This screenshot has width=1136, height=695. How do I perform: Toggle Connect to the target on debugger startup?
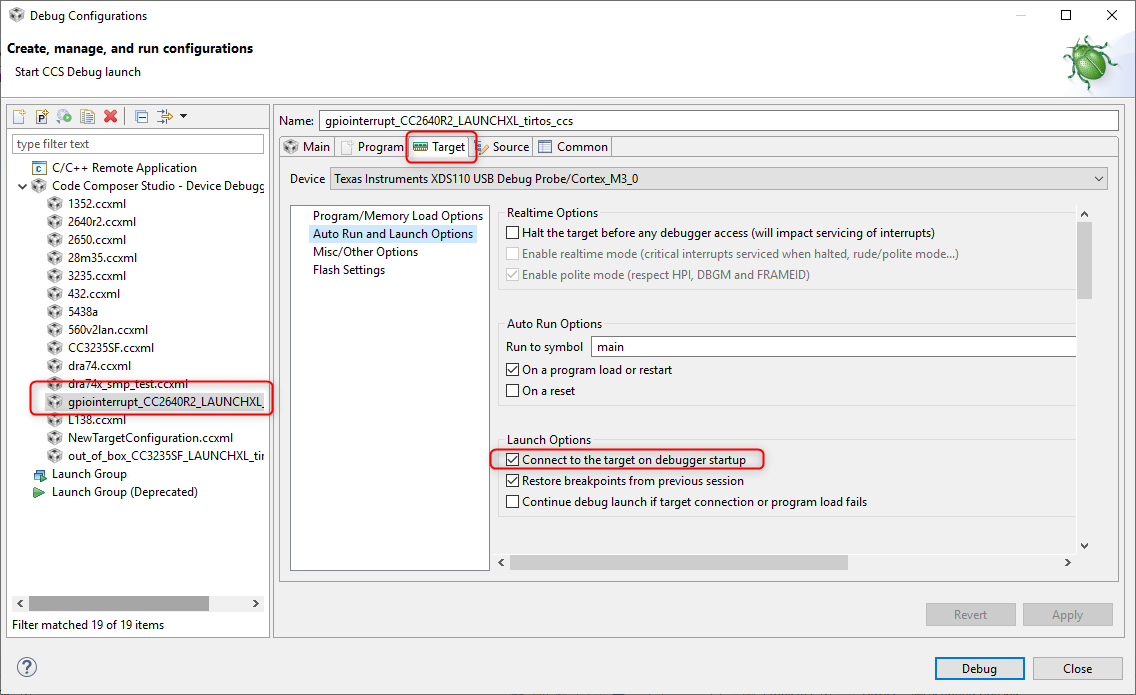click(514, 460)
